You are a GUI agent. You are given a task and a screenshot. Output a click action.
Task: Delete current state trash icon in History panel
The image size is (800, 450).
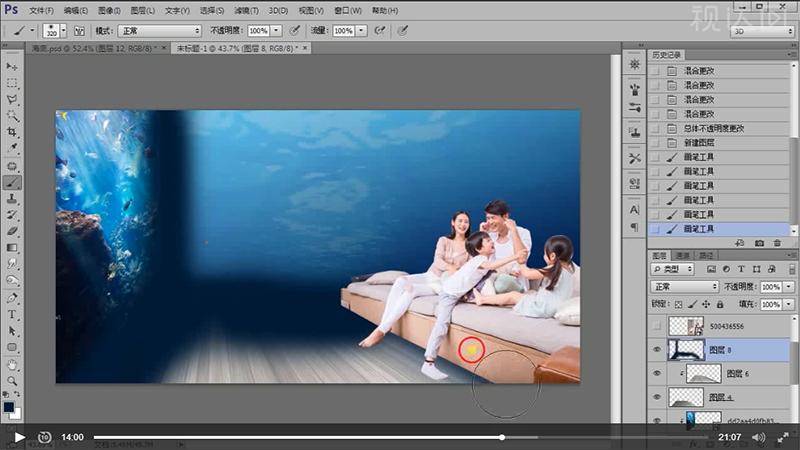(777, 243)
